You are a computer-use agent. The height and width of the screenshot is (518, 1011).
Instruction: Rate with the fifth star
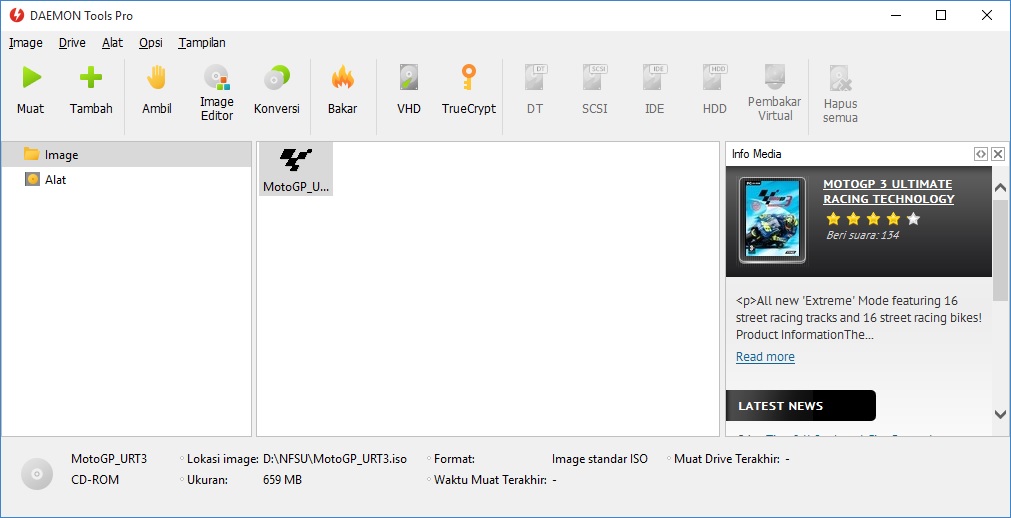[x=913, y=219]
